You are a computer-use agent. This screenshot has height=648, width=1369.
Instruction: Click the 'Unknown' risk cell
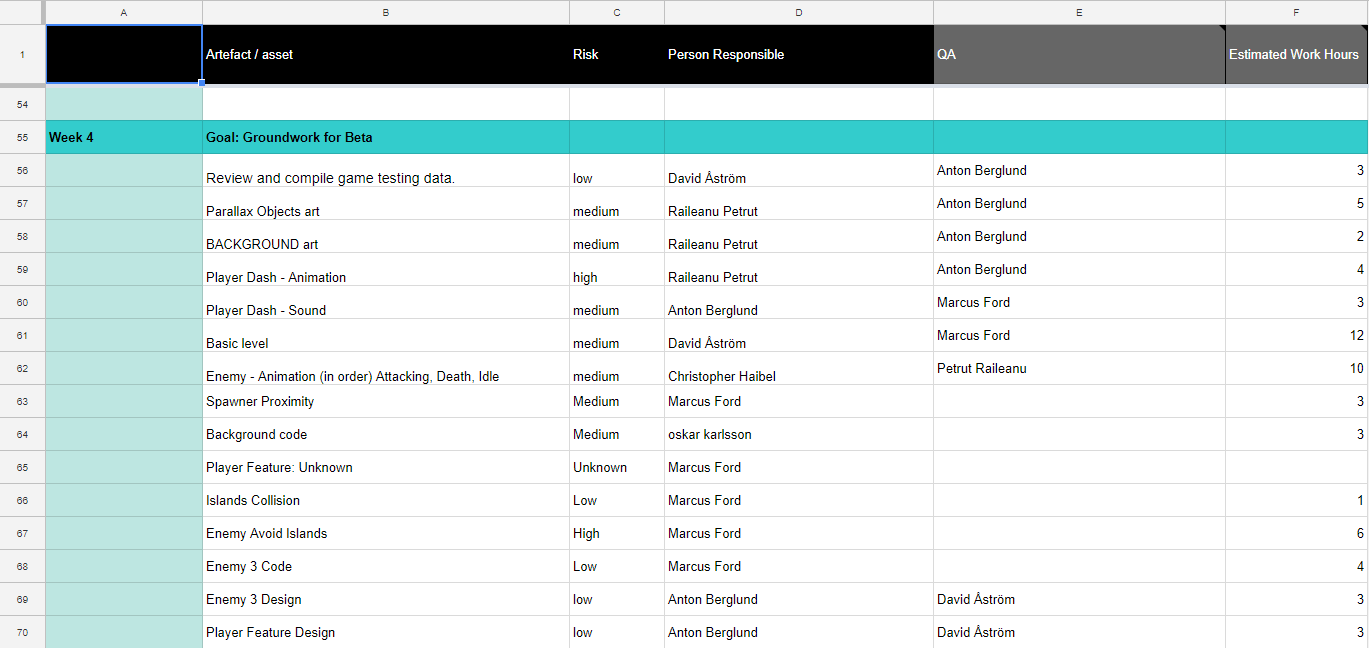(x=616, y=467)
